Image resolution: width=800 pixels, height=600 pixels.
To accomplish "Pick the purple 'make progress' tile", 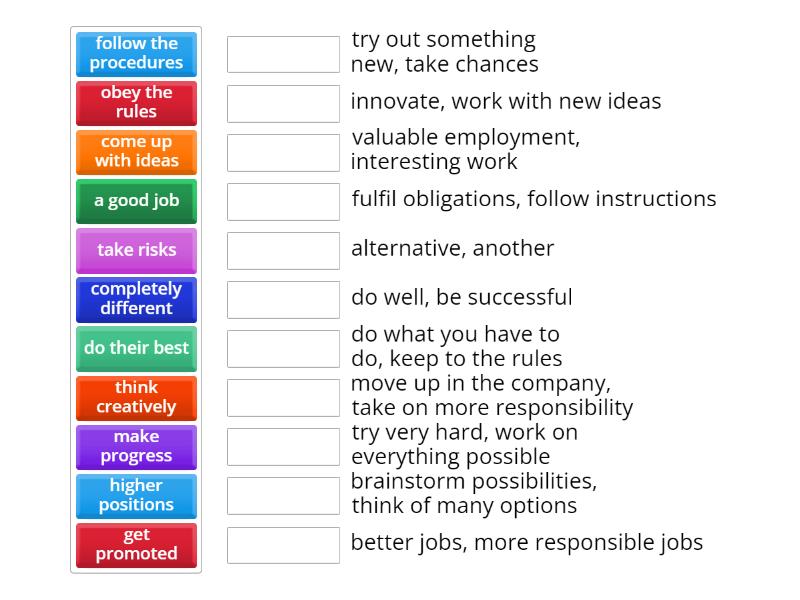I will [136, 447].
